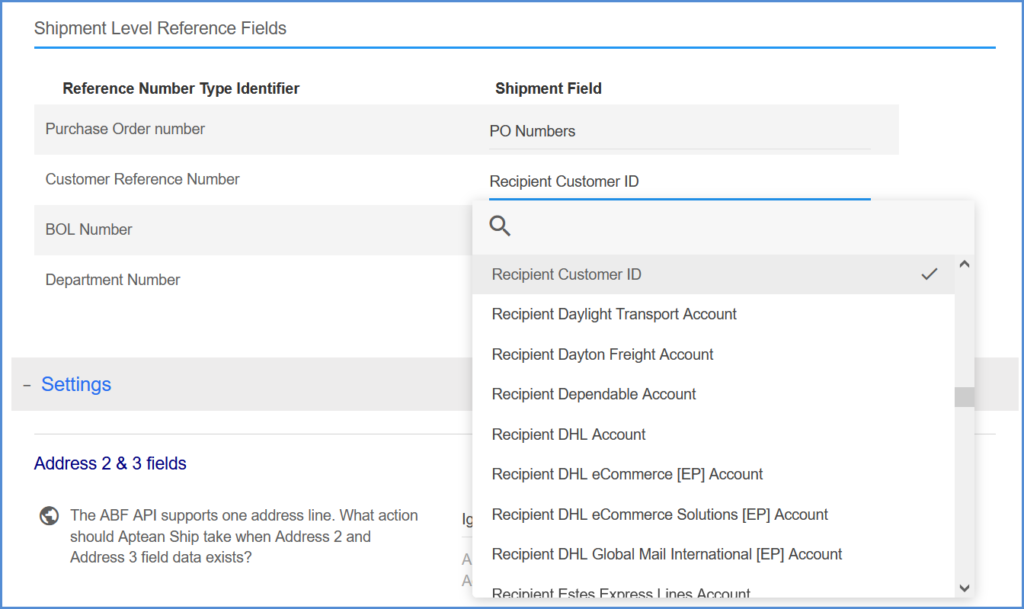The height and width of the screenshot is (609, 1024).
Task: Select Recipient DHL eCommerce [EP] Account option
Action: tap(627, 474)
